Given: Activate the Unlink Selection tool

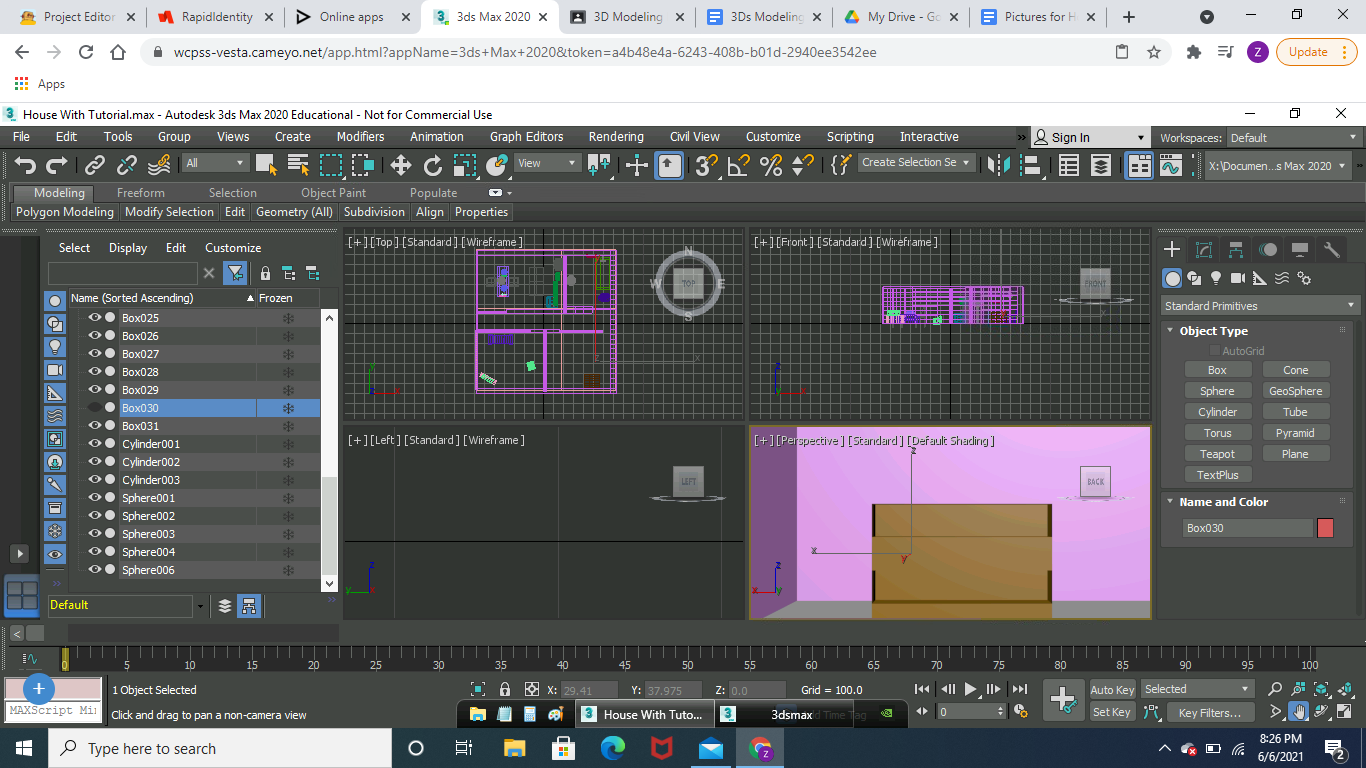Looking at the screenshot, I should click(x=127, y=165).
